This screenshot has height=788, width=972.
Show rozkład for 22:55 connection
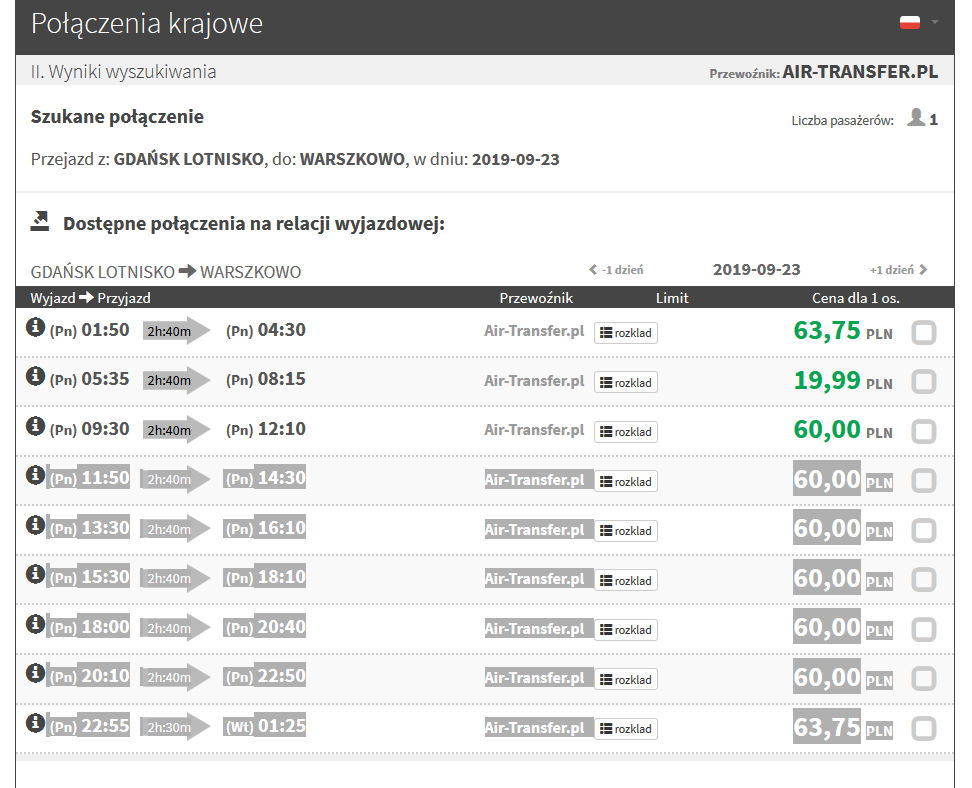[625, 728]
